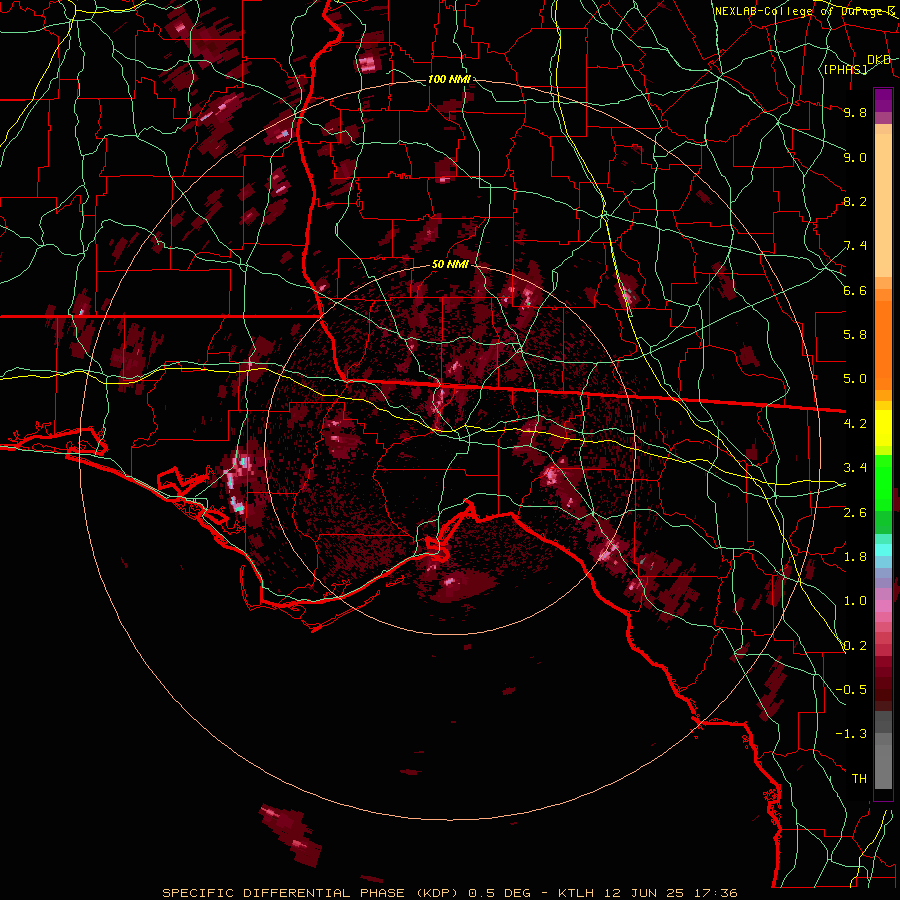Select the 3.4 color scale label

(x=855, y=468)
